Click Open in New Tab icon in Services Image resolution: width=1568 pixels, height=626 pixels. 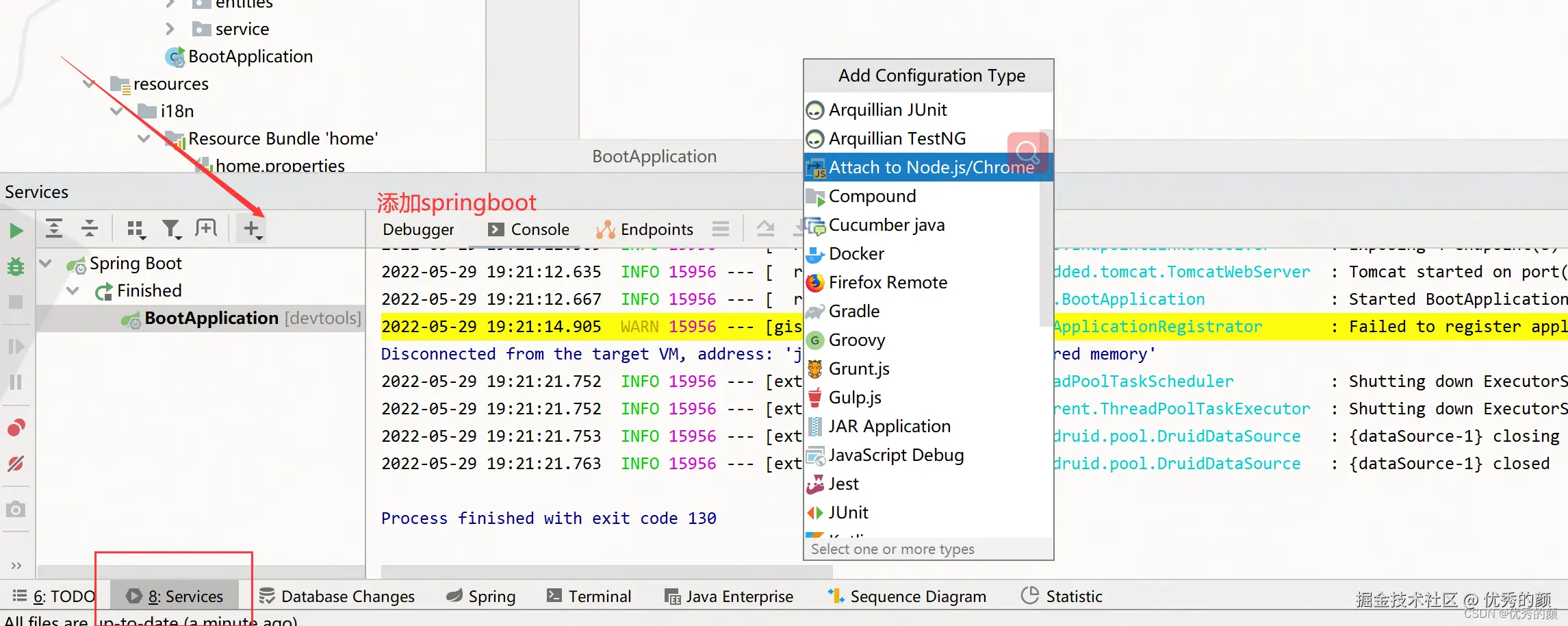[x=206, y=228]
